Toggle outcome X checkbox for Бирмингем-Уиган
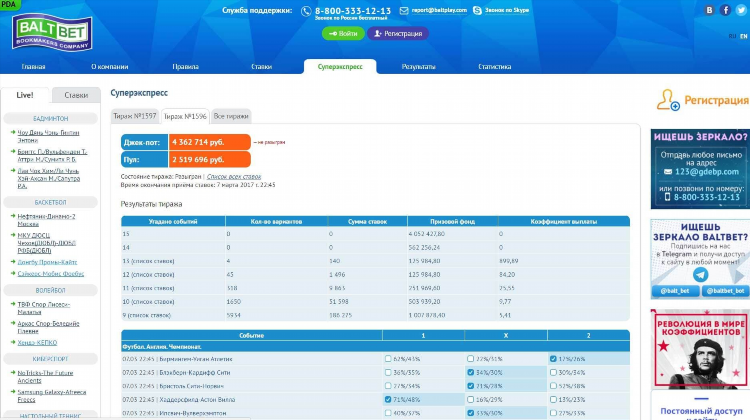This screenshot has height=420, width=750. (x=471, y=359)
